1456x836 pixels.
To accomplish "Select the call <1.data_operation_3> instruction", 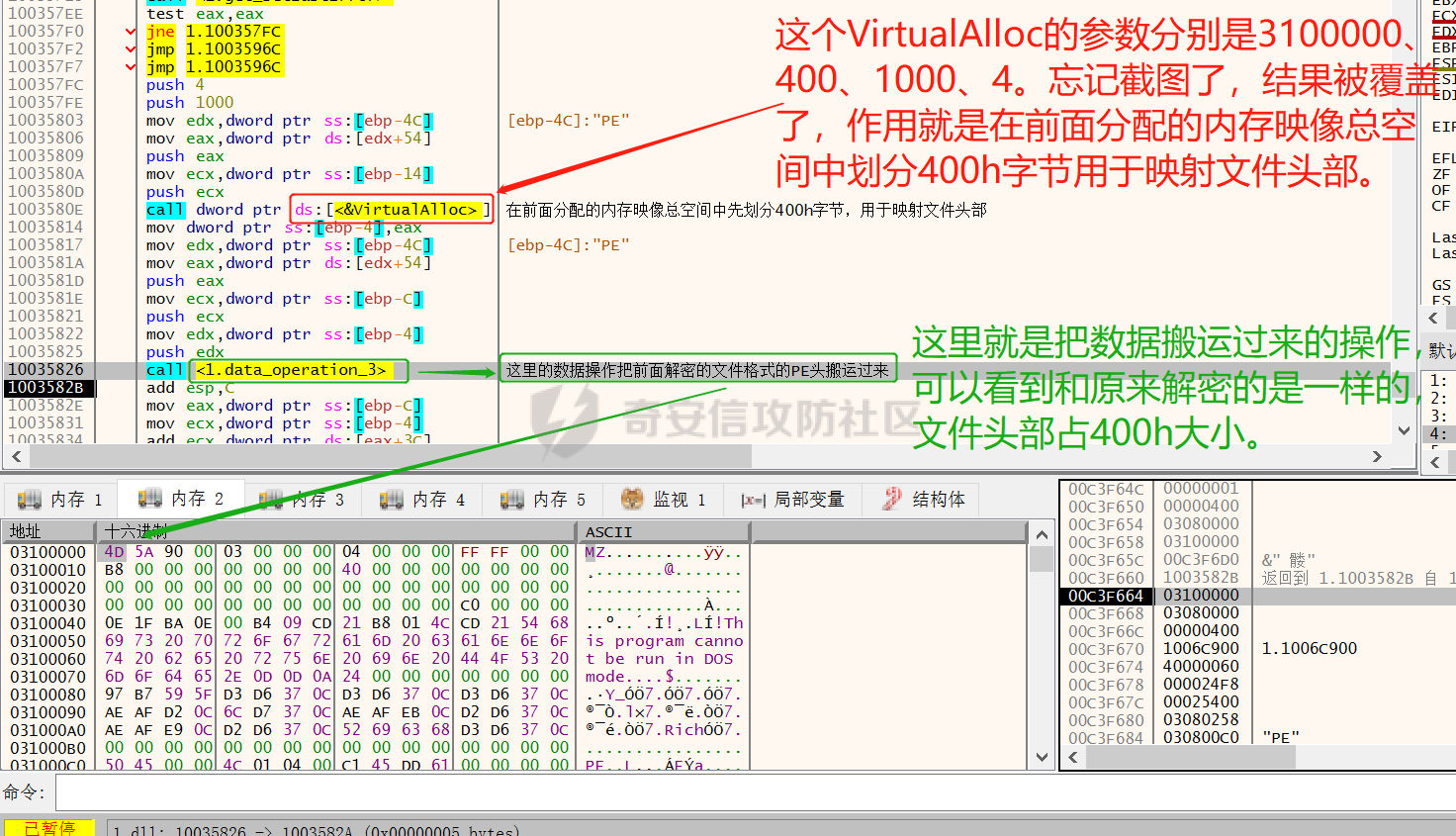I will point(266,370).
